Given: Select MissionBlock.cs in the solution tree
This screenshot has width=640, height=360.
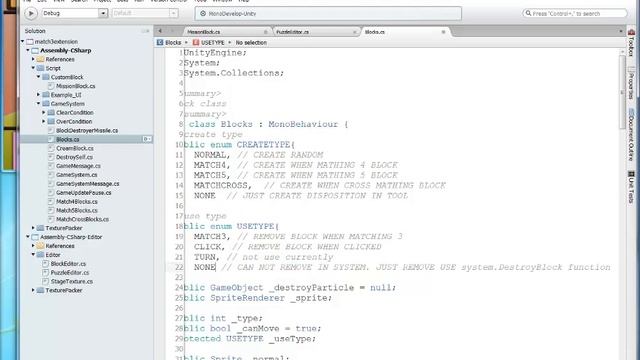Looking at the screenshot, I should tap(76, 86).
